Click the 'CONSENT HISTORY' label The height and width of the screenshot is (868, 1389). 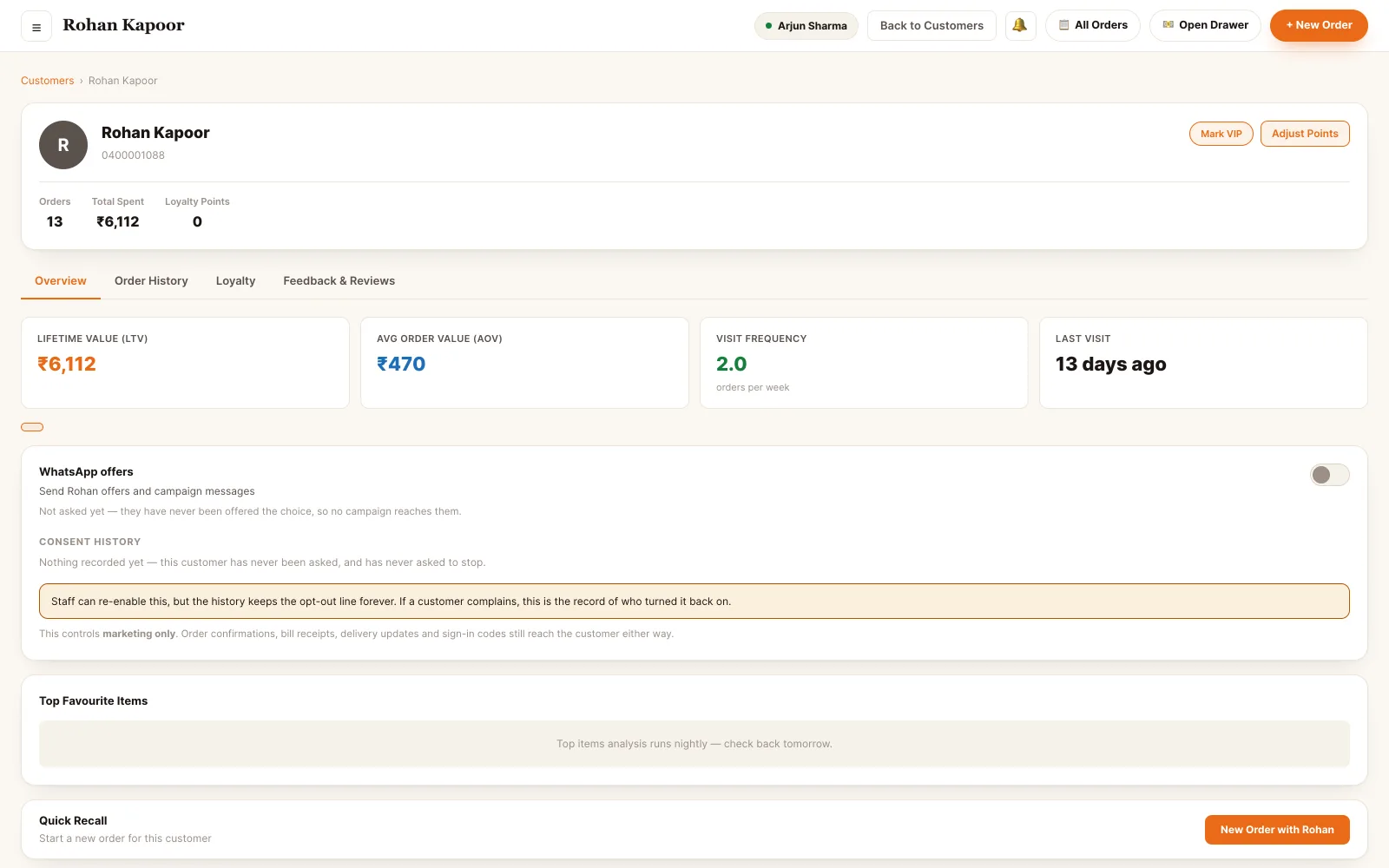click(x=89, y=542)
